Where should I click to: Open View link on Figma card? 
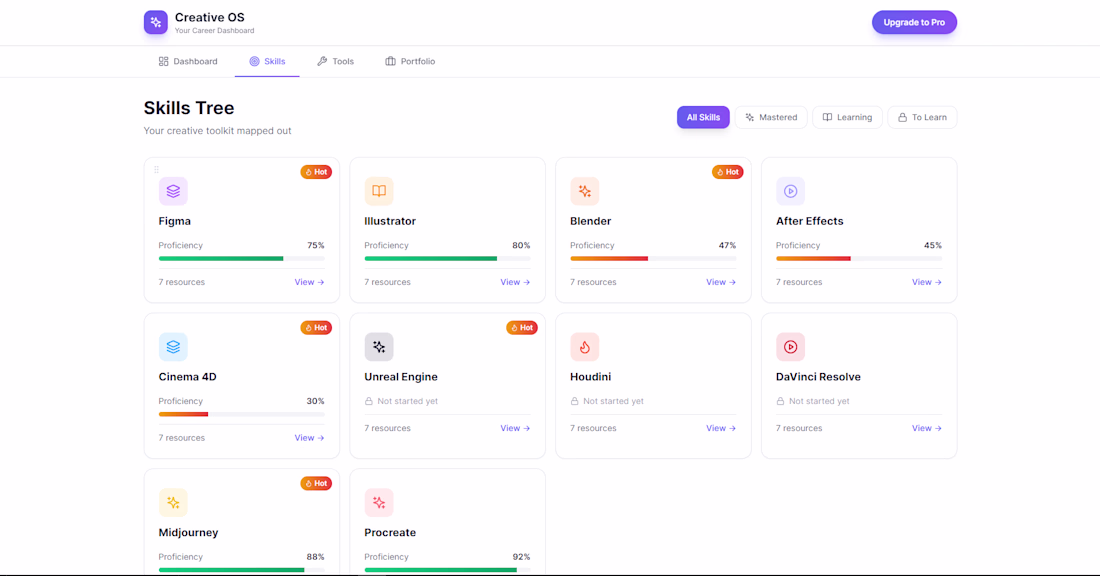click(309, 282)
